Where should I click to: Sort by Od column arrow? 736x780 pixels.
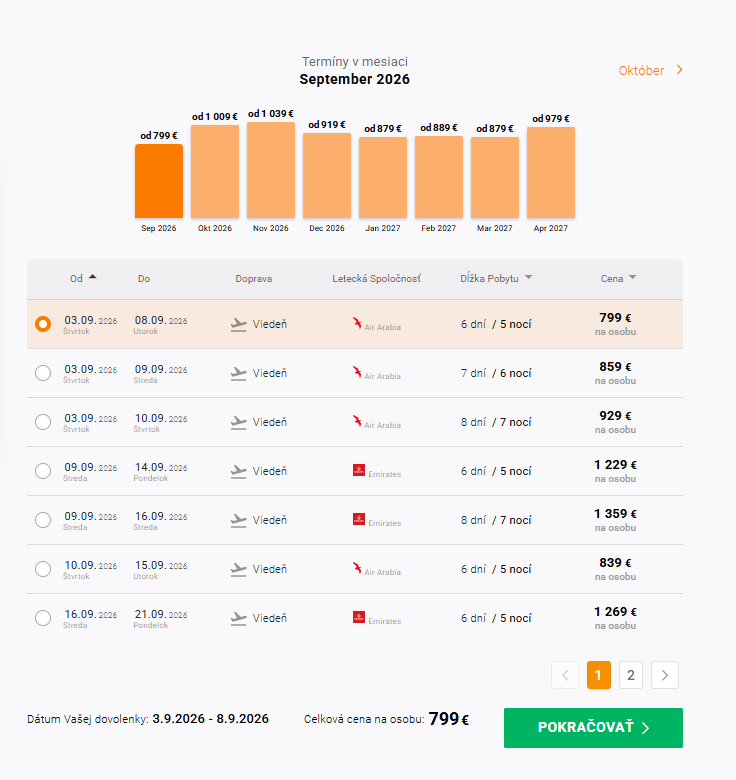(92, 277)
